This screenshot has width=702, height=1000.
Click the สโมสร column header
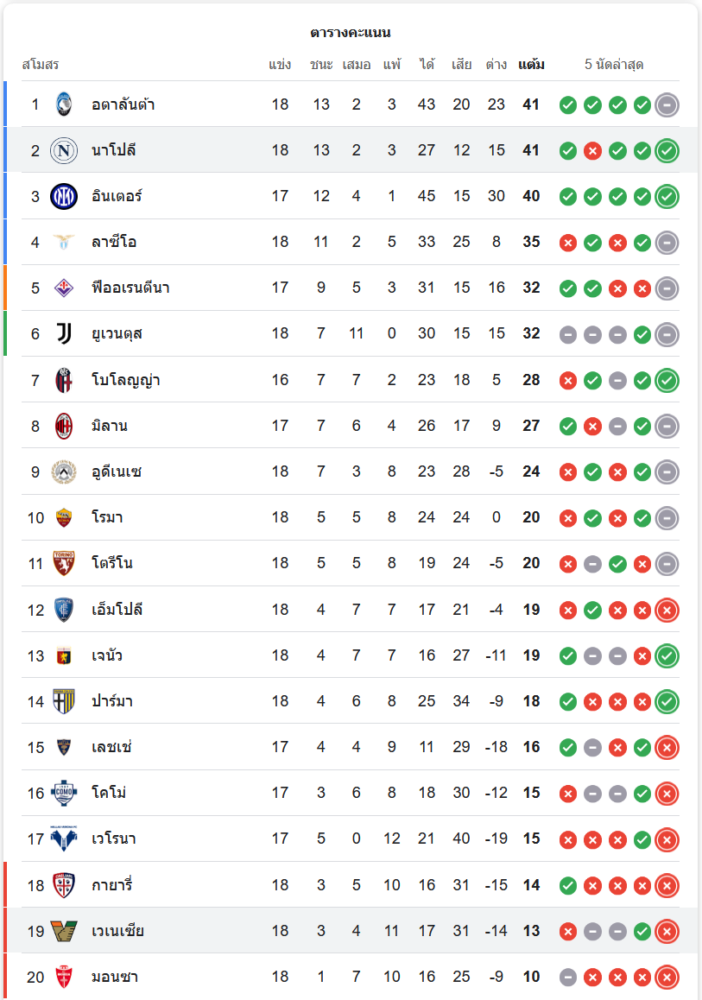pos(41,65)
